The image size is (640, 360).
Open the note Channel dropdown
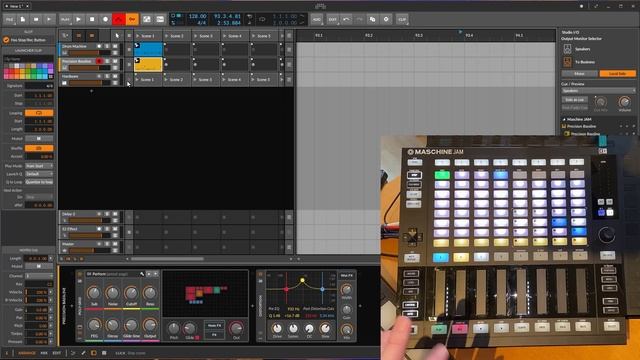coord(39,276)
